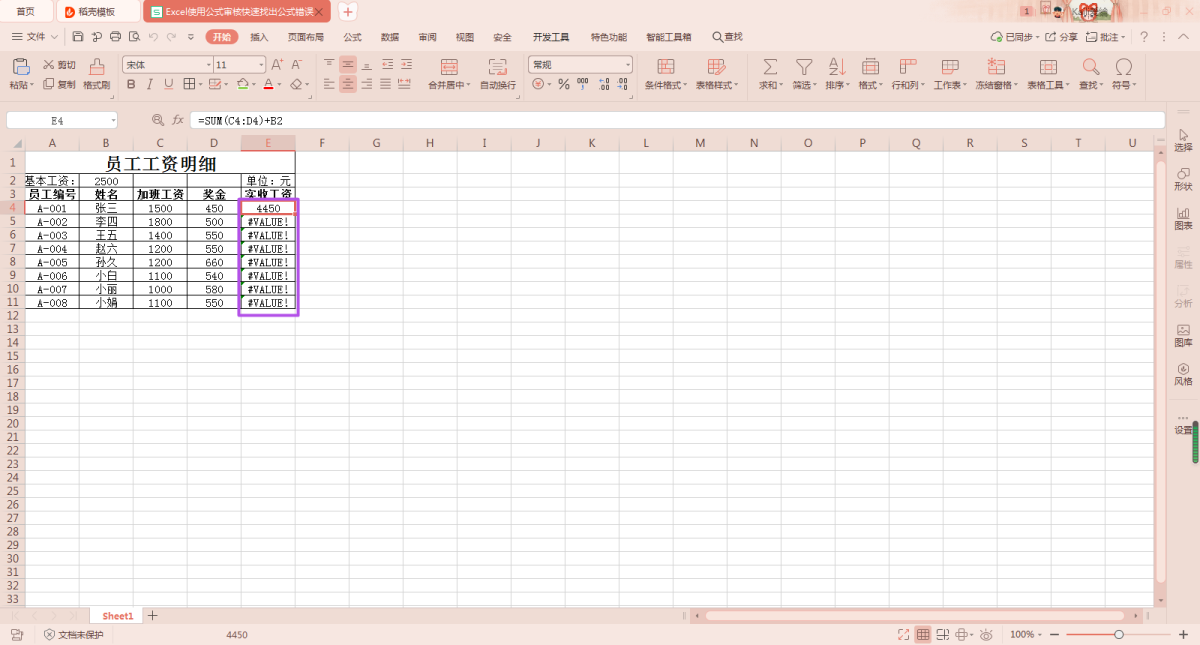Switch to the 公式 (Formulas) ribbon tab
1200x645 pixels.
pos(352,37)
